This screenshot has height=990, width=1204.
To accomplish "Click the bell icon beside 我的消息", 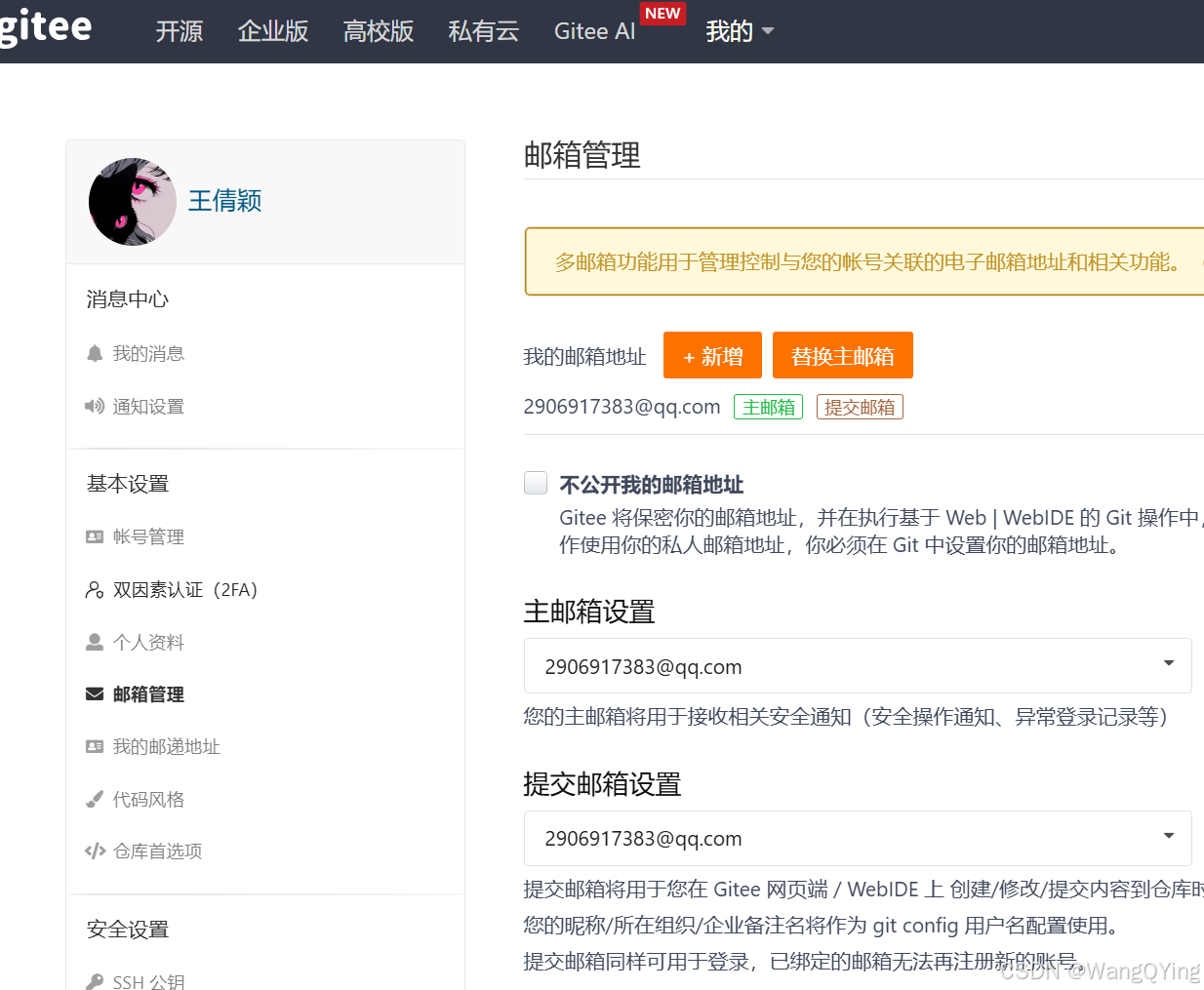I will click(x=95, y=353).
